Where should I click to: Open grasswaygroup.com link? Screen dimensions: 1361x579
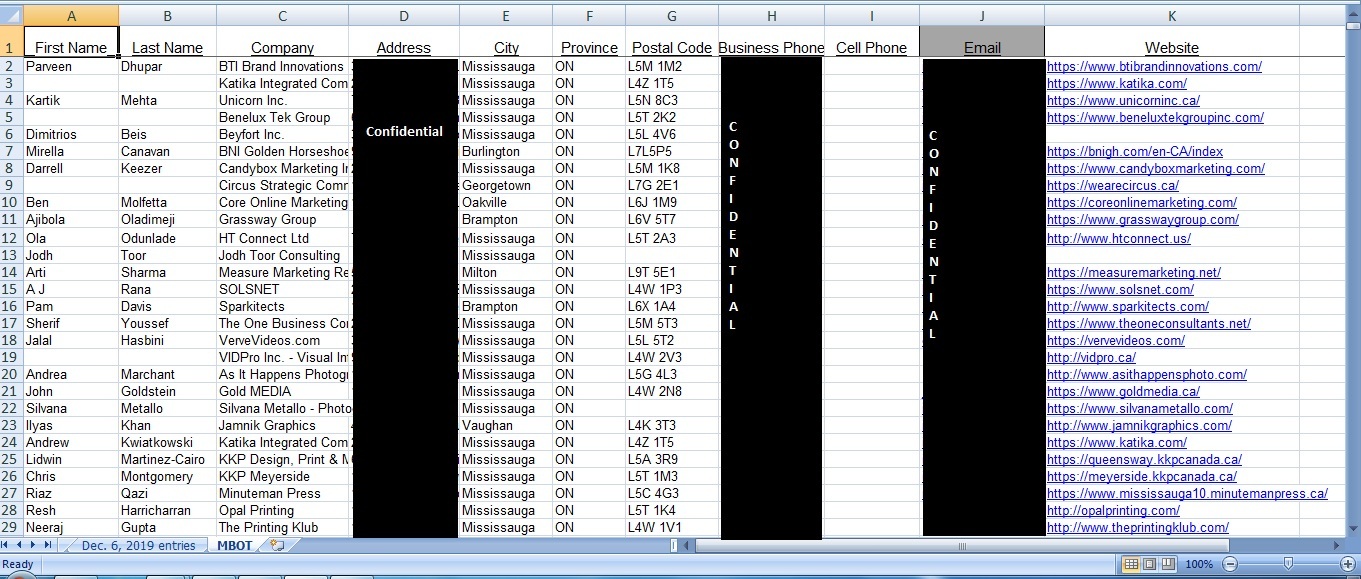coord(1143,220)
